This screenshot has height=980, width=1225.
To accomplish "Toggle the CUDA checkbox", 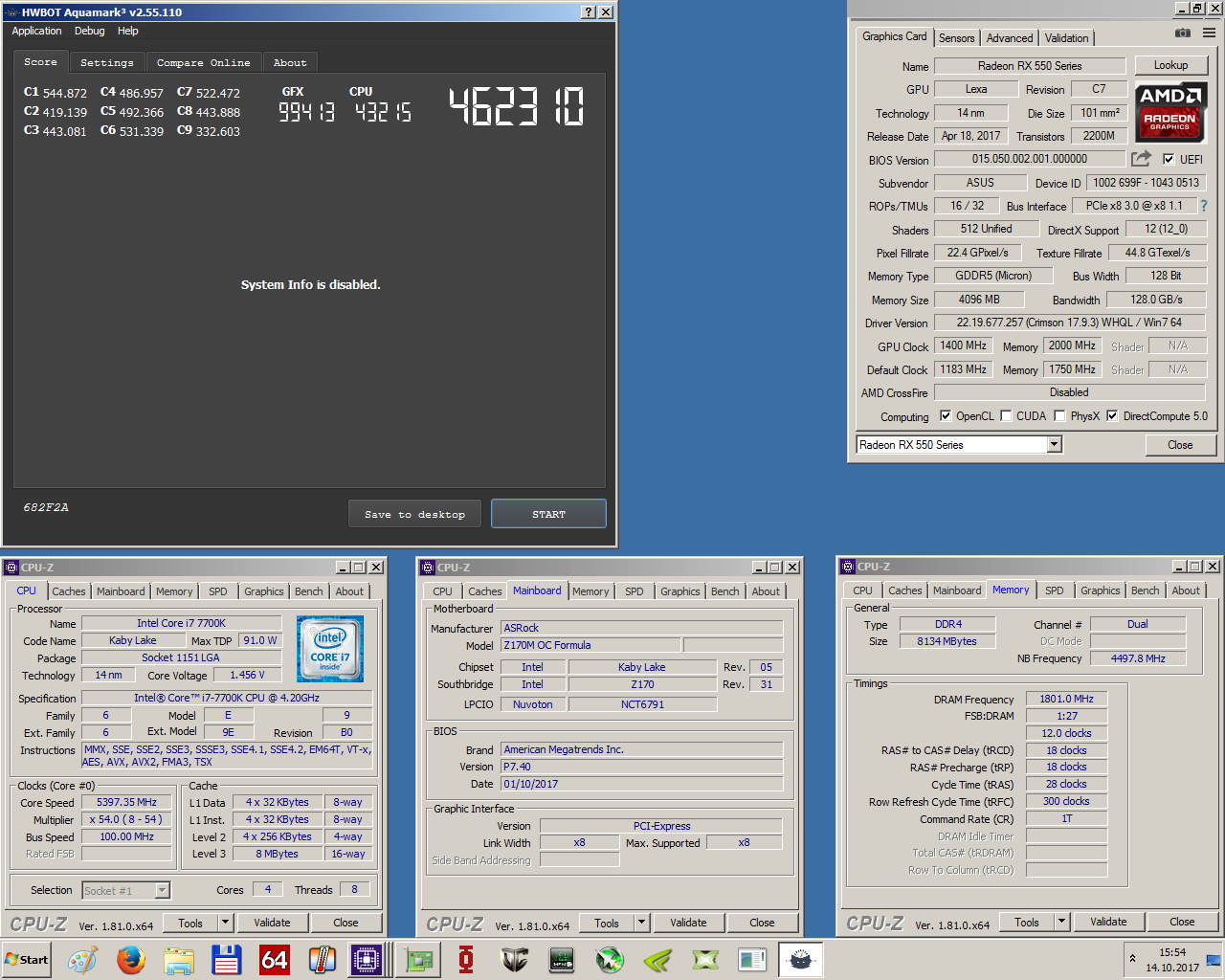I will click(x=1006, y=416).
